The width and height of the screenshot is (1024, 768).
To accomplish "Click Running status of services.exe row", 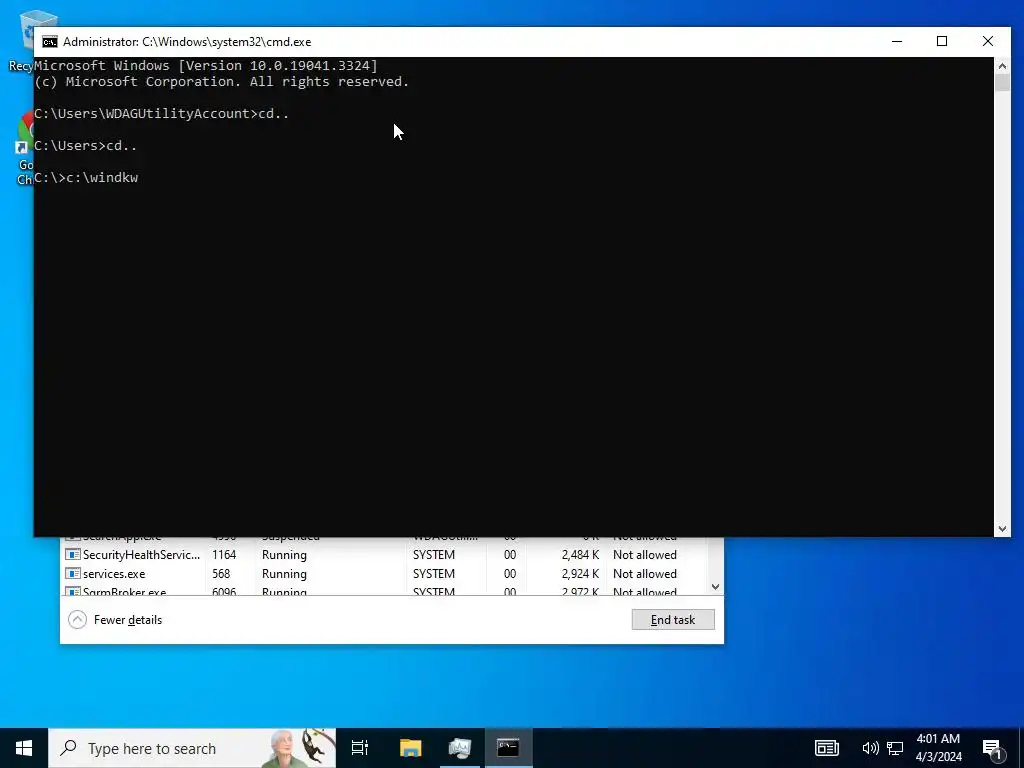I will (x=284, y=573).
